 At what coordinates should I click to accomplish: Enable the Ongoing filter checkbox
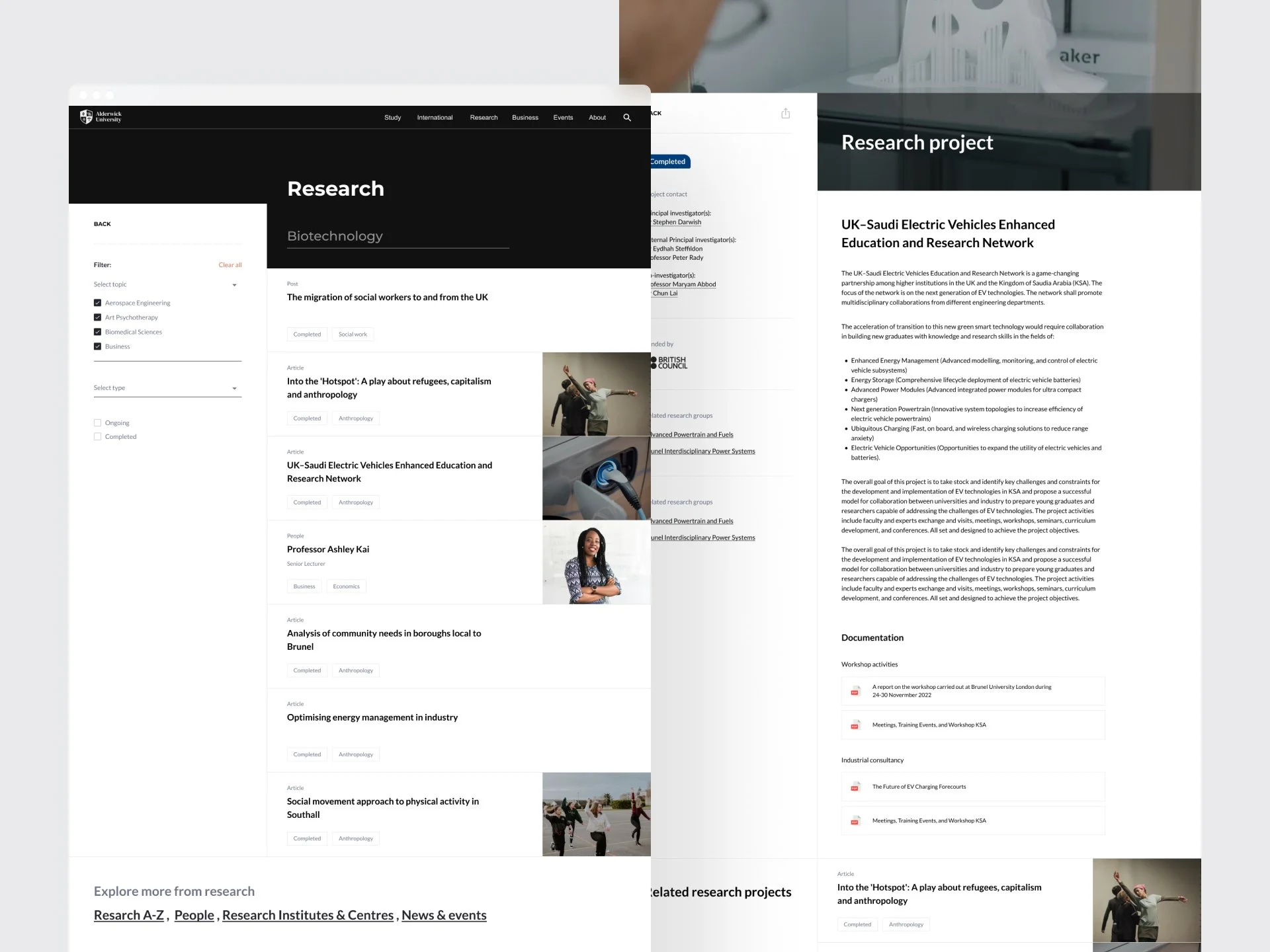pyautogui.click(x=97, y=422)
